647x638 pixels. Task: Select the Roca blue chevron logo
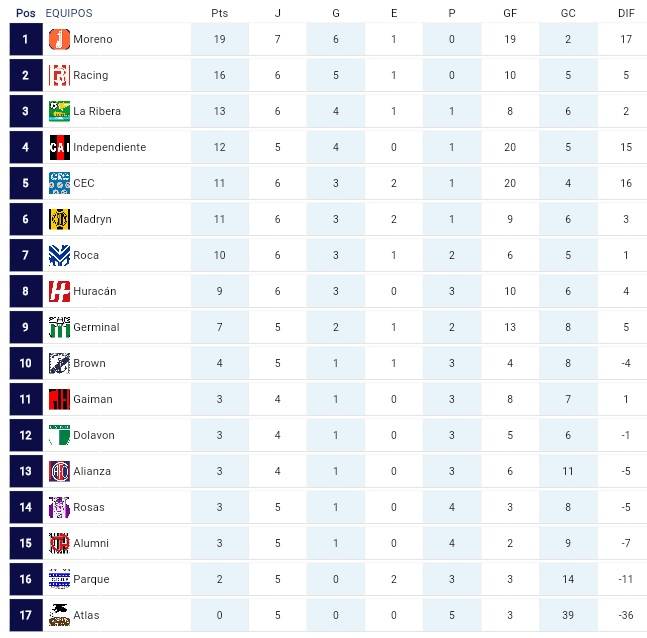pyautogui.click(x=59, y=255)
